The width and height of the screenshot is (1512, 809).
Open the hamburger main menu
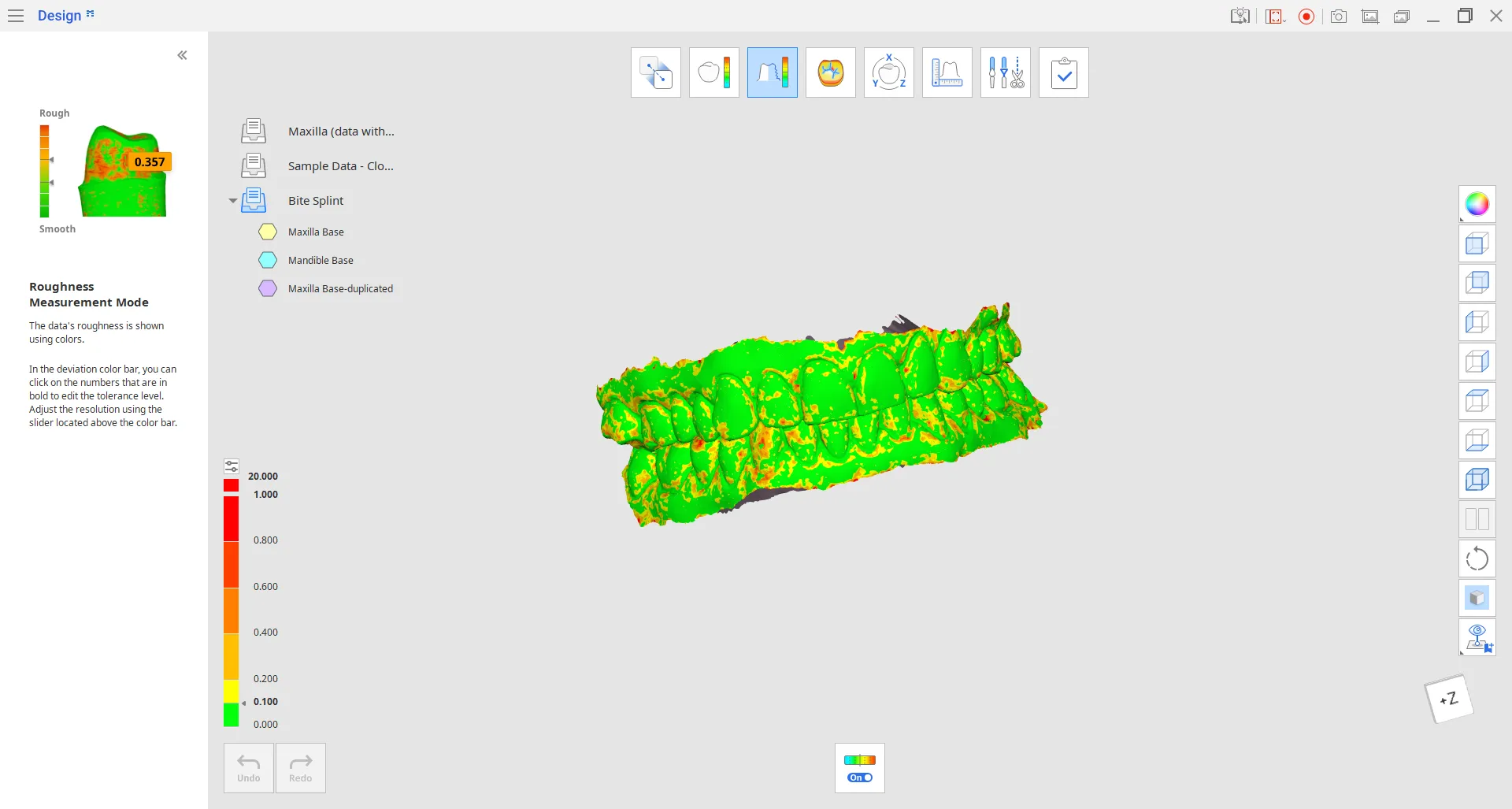click(x=16, y=16)
